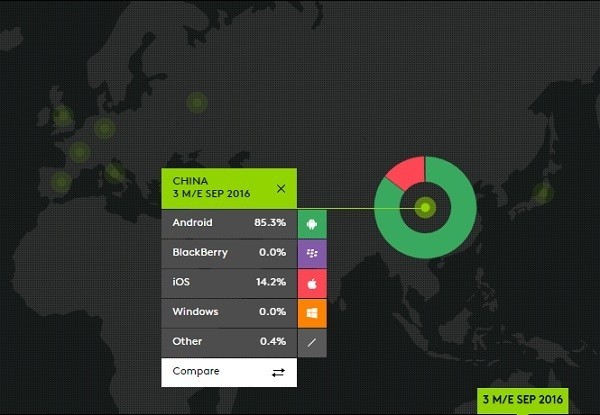The height and width of the screenshot is (415, 600).
Task: Select the BlackBerry 0.0% row
Action: click(228, 252)
